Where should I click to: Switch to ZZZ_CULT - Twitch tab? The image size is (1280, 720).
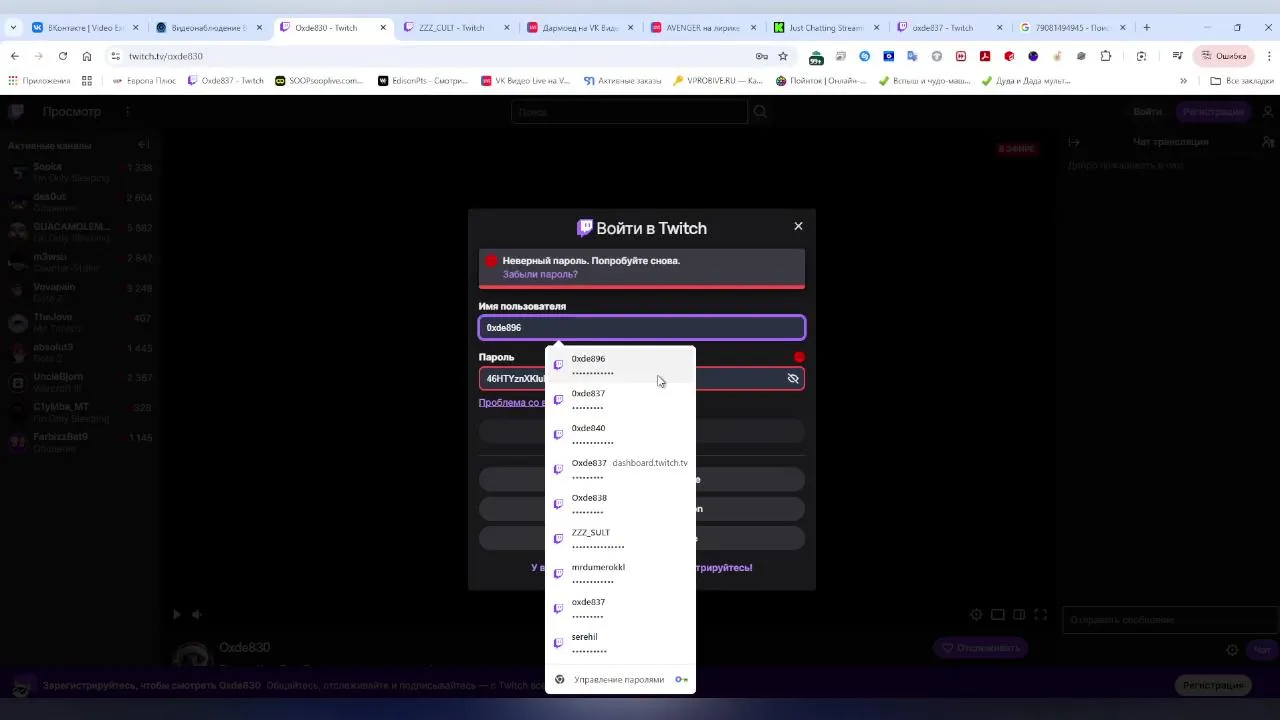click(x=458, y=27)
